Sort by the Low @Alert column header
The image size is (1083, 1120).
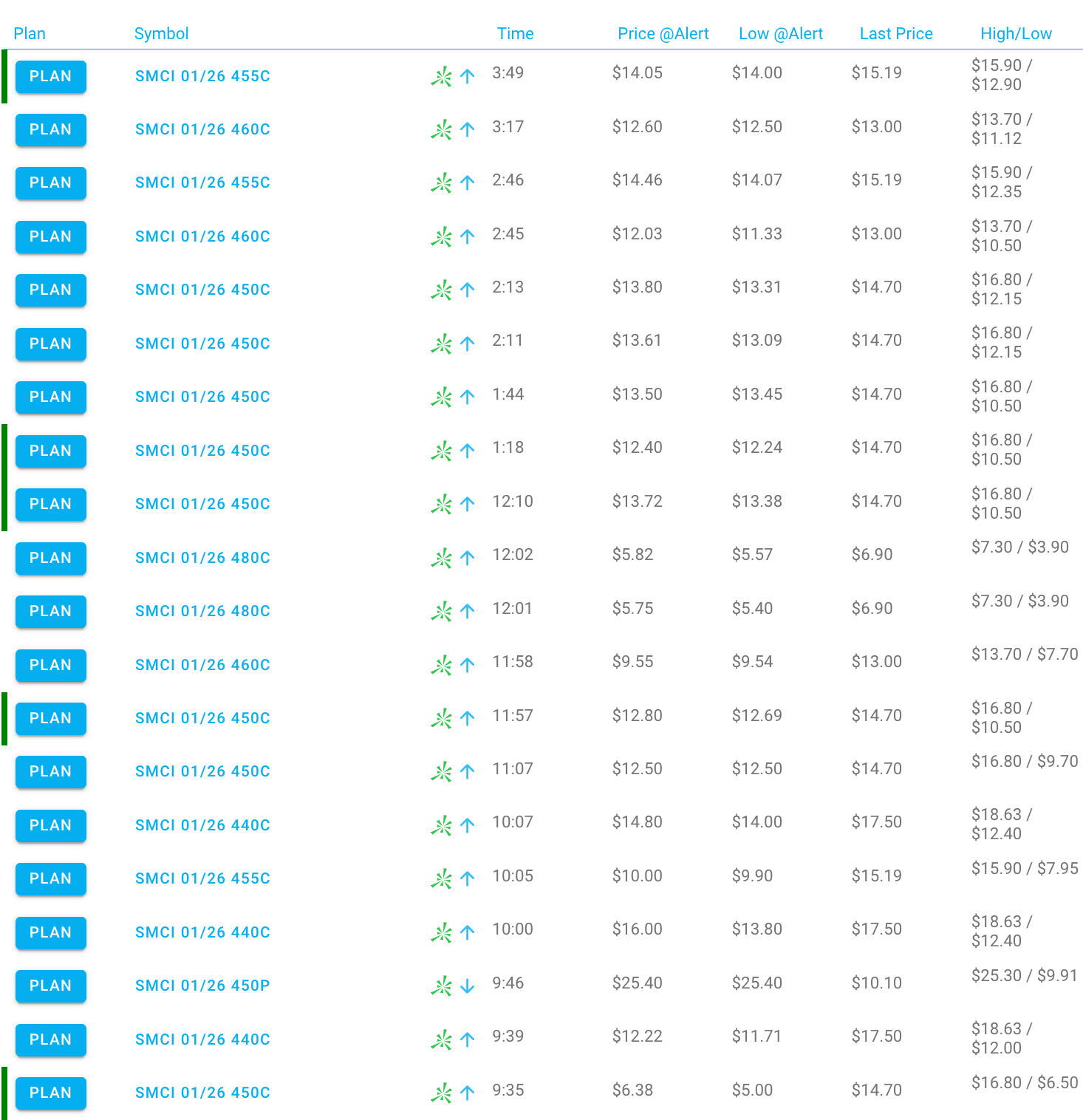(780, 34)
